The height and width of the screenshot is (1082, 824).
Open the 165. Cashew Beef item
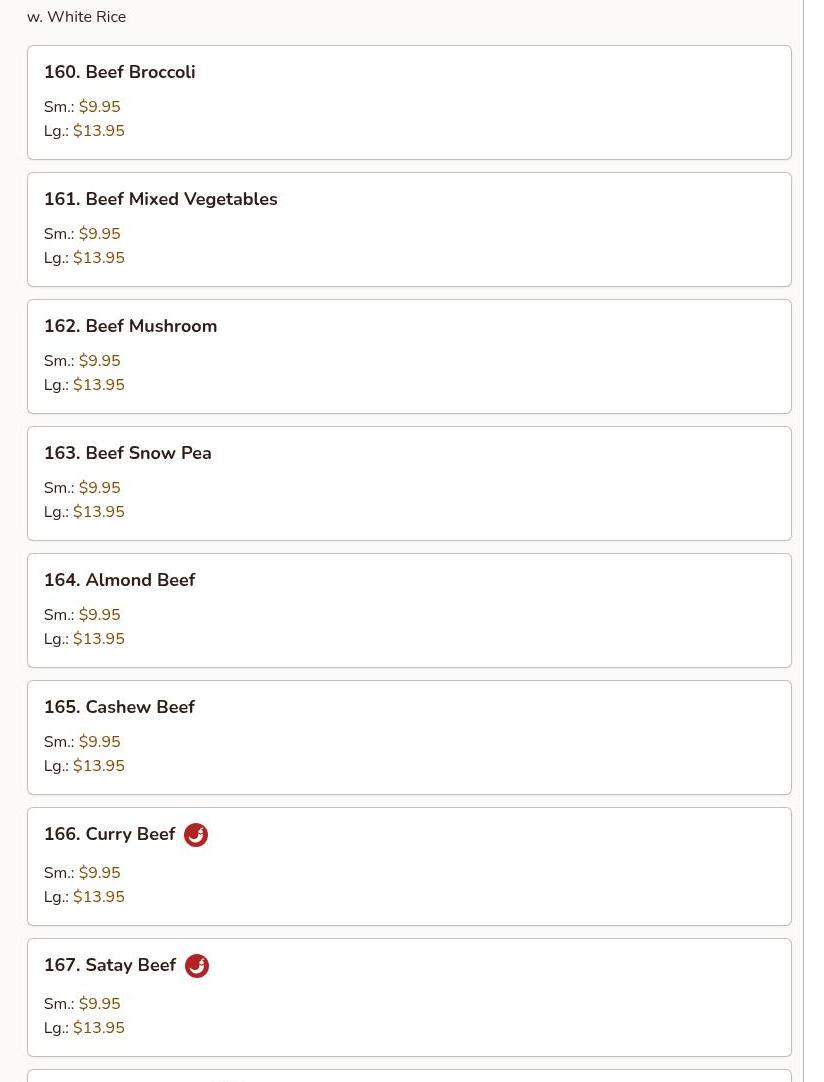(x=119, y=707)
